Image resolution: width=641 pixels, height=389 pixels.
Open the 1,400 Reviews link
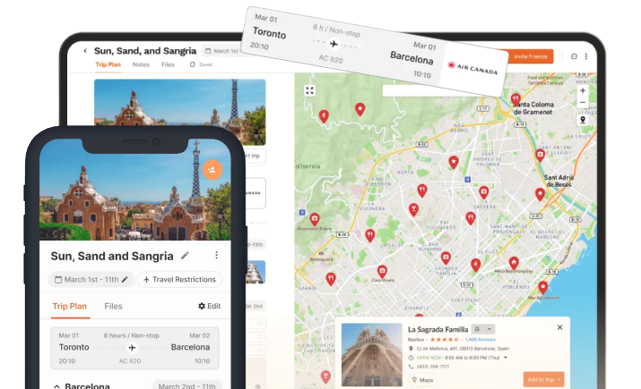tap(480, 340)
